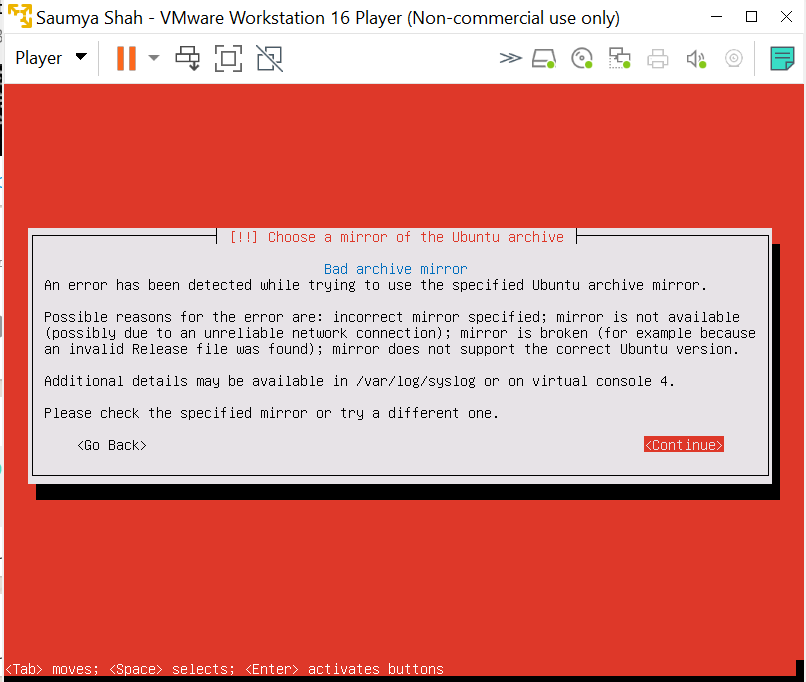
Task: Toggle Unity mode icon
Action: point(268,58)
